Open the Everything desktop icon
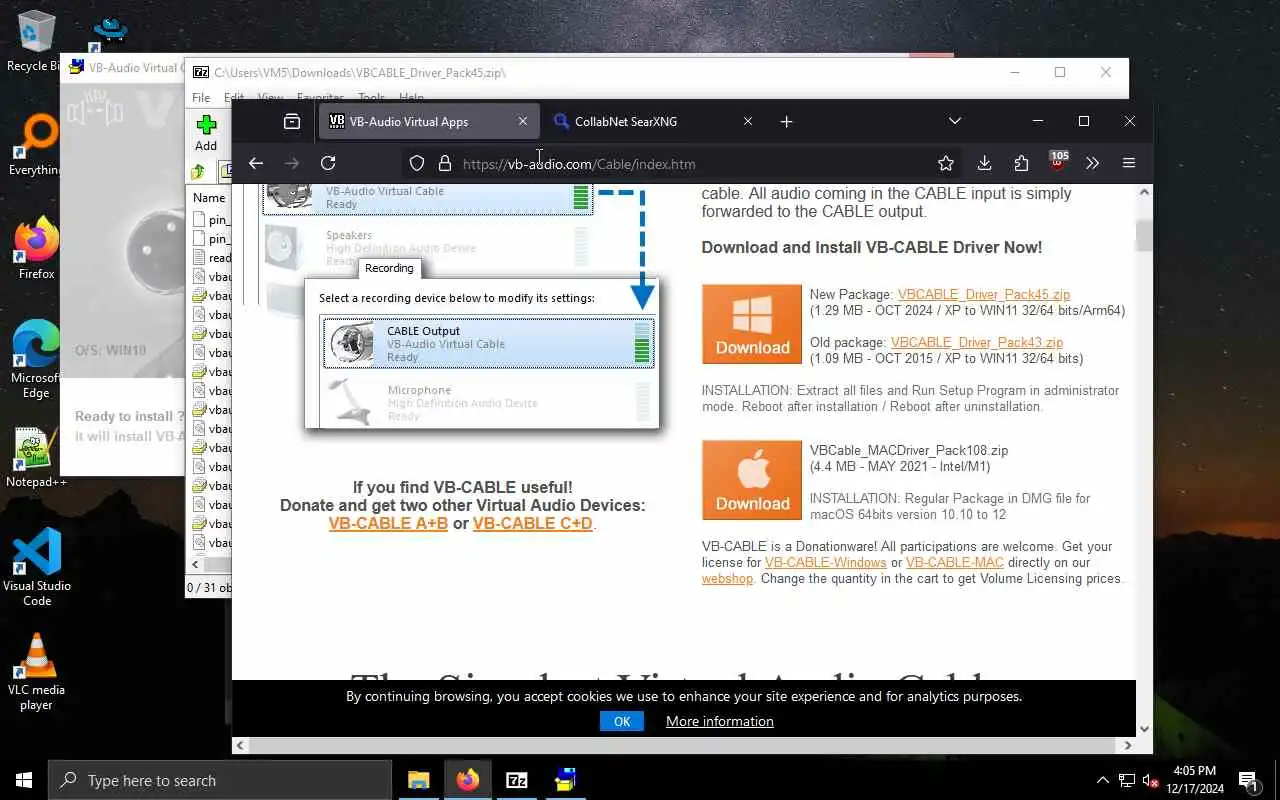Image resolution: width=1280 pixels, height=800 pixels. point(36,146)
